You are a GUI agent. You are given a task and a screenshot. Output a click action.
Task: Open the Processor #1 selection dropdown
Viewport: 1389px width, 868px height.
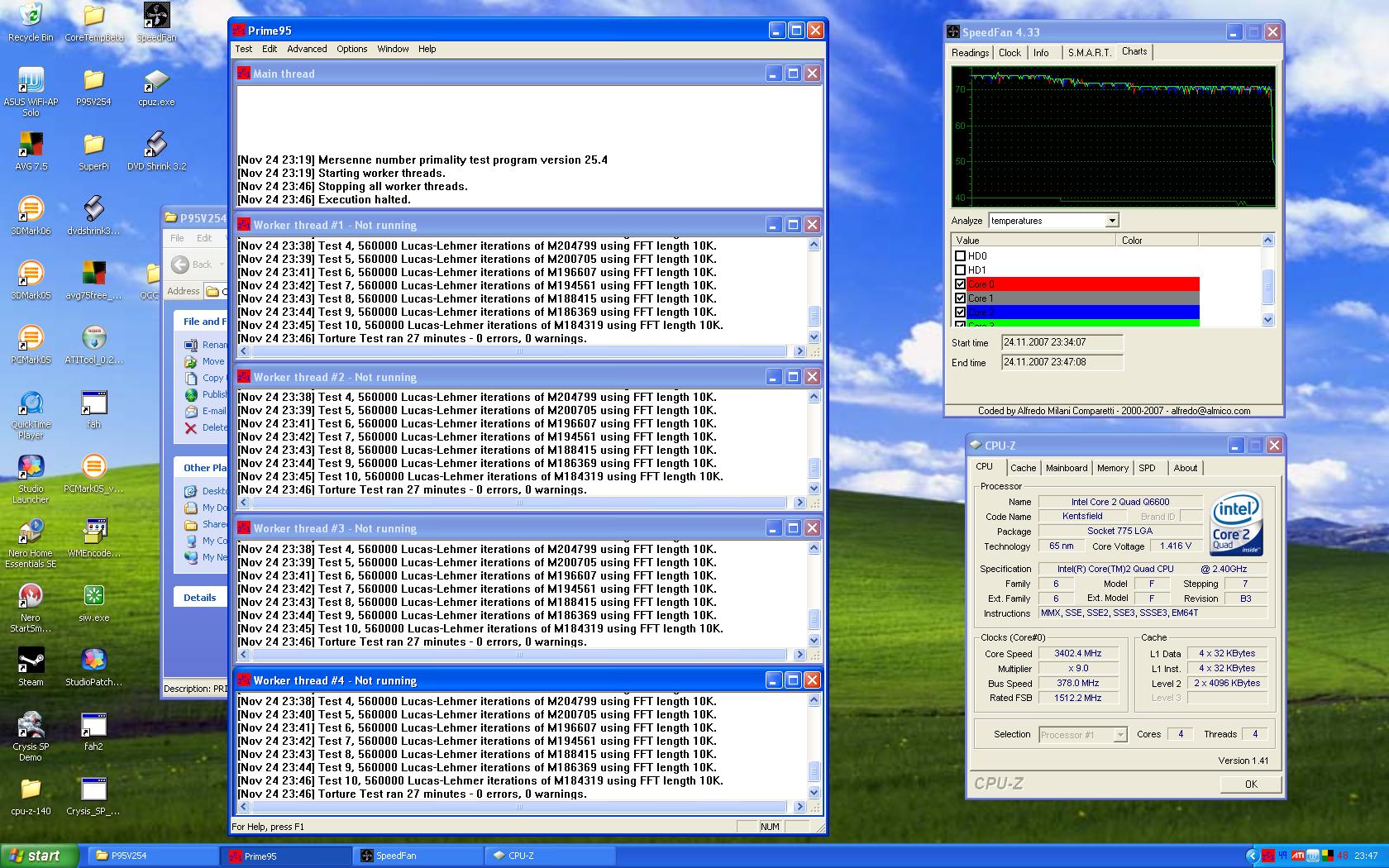pos(1082,734)
